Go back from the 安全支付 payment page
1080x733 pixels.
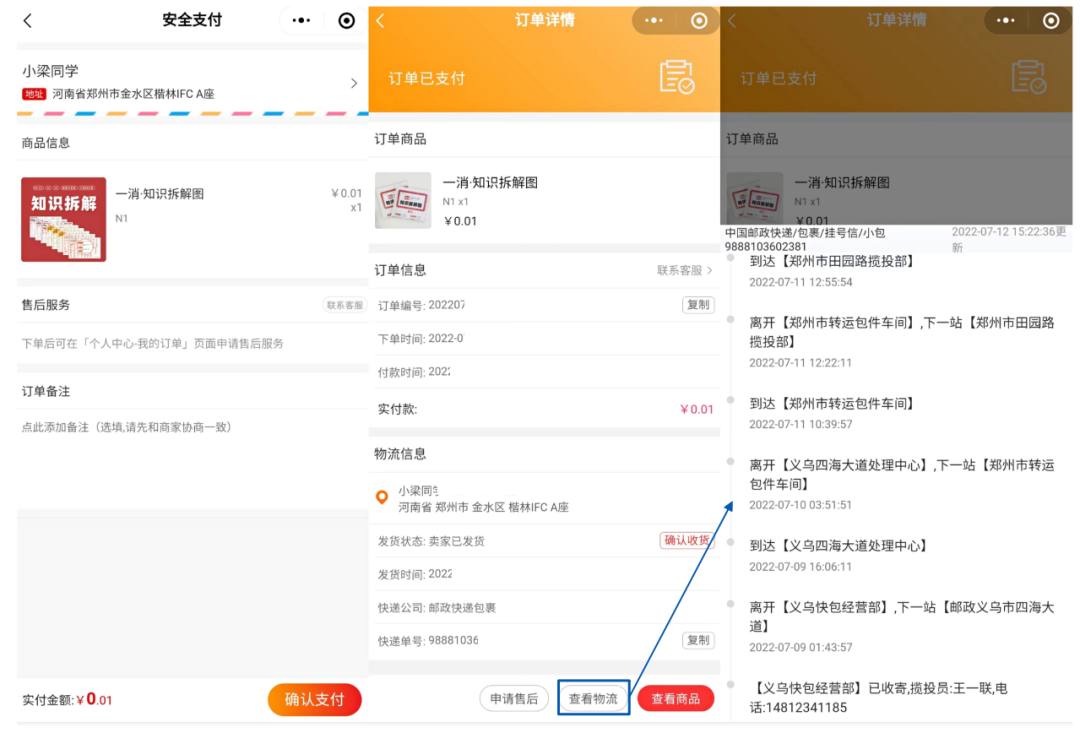28,21
